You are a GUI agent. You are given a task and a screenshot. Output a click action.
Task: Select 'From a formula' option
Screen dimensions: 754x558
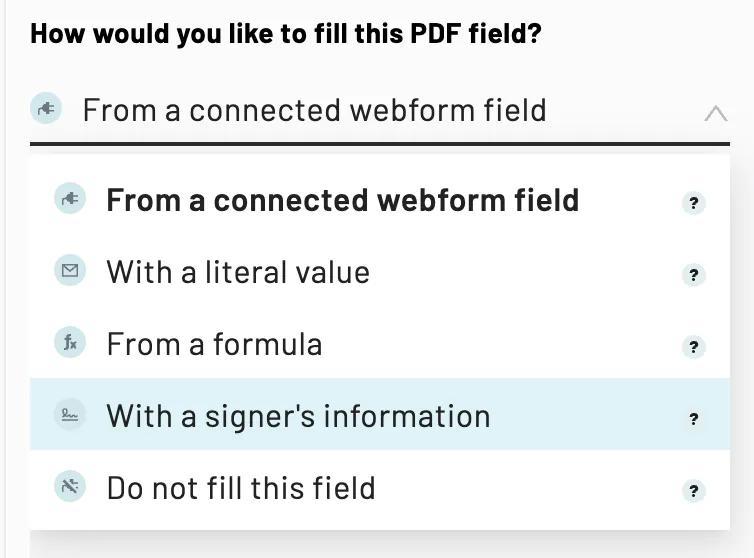point(214,344)
